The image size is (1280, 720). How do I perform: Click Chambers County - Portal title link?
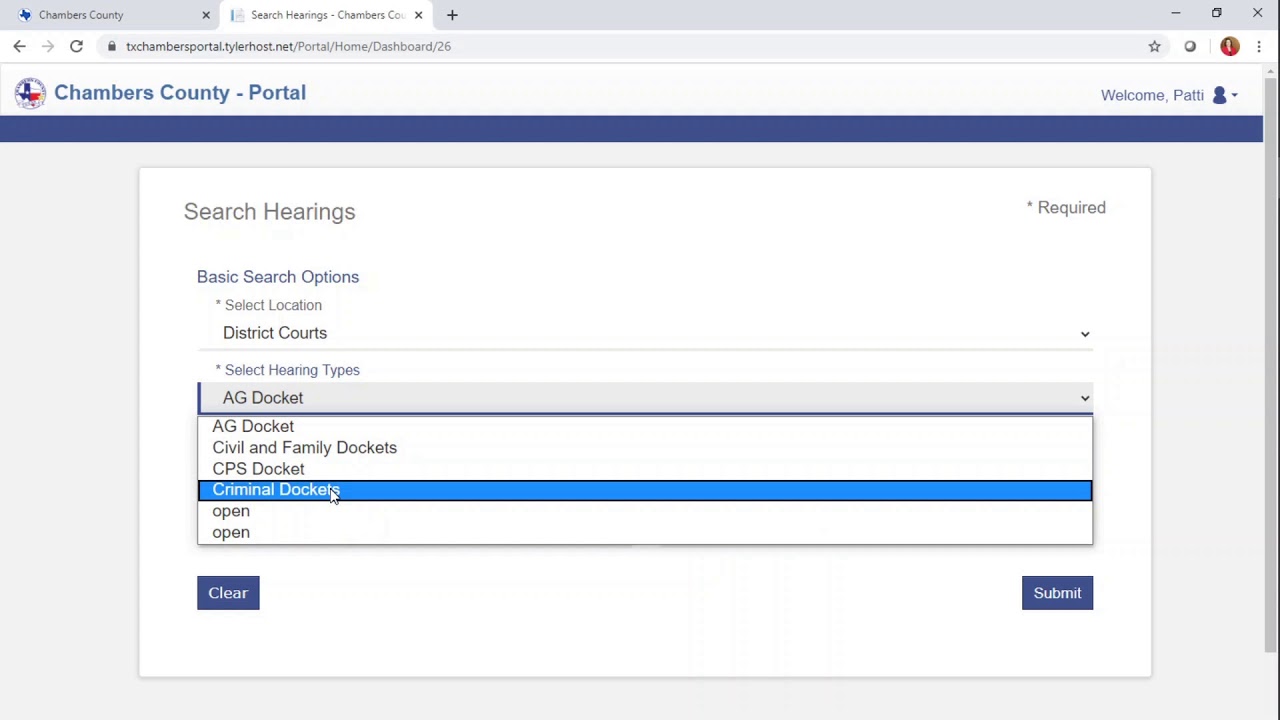[180, 93]
